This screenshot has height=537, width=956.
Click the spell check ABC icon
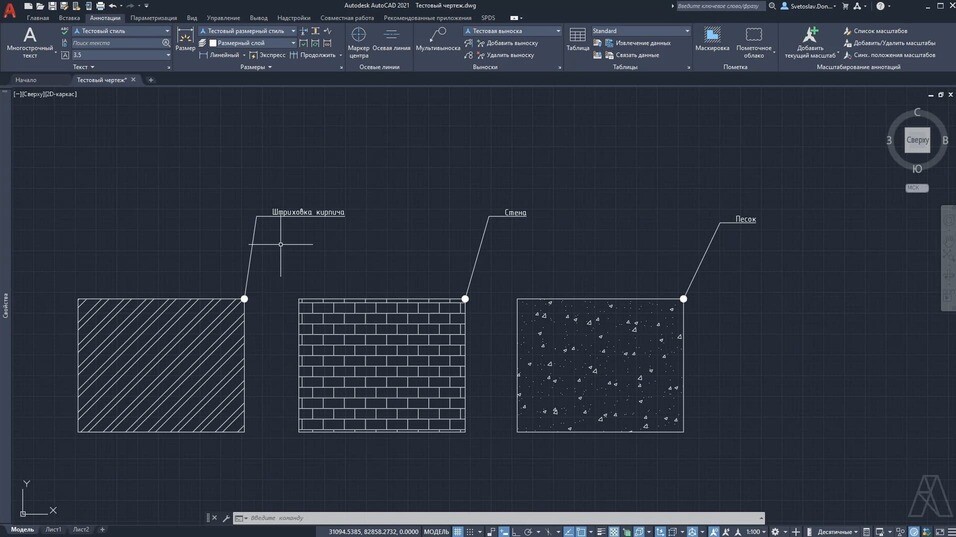pyautogui.click(x=65, y=30)
